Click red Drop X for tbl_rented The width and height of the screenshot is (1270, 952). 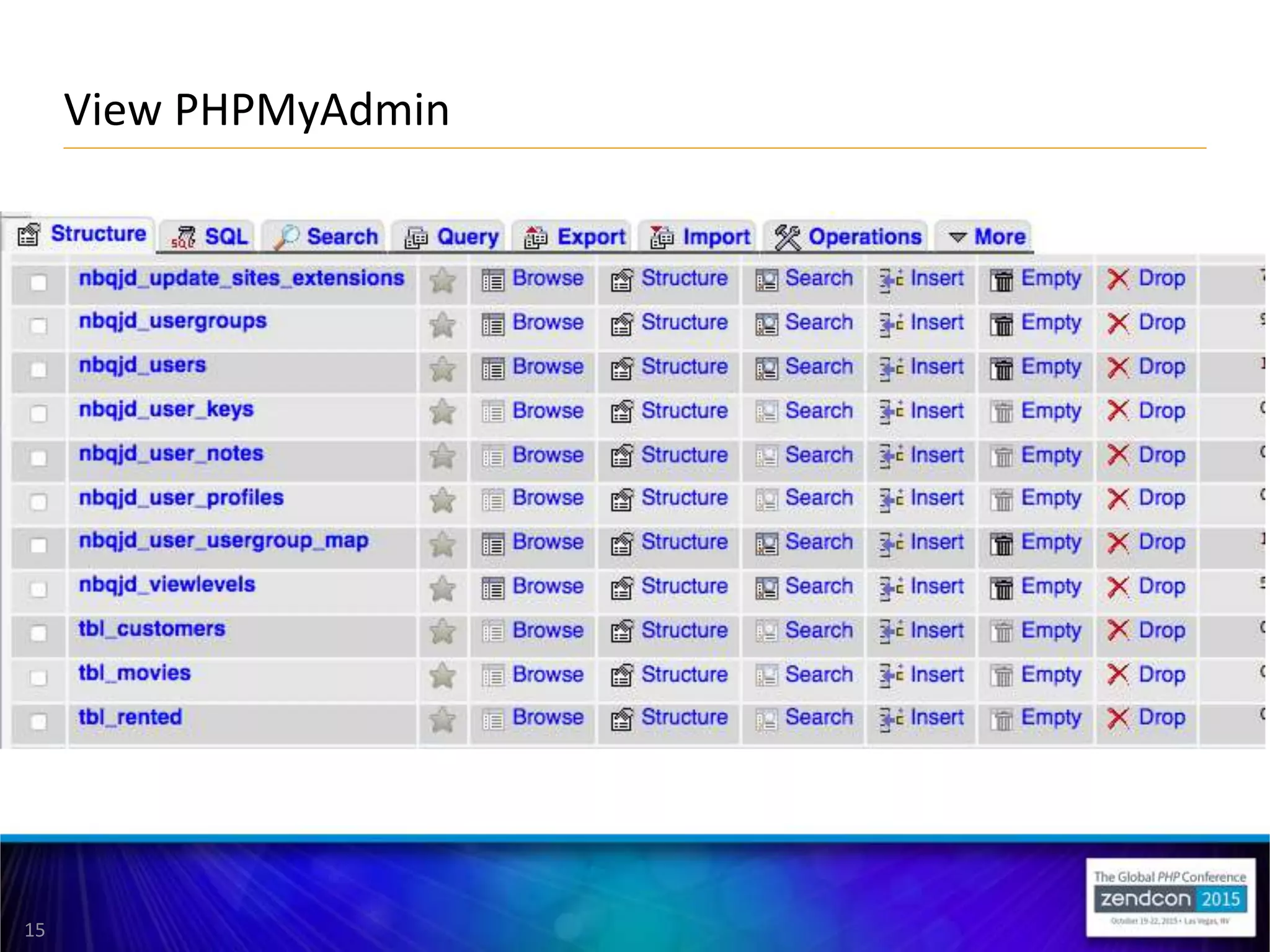pyautogui.click(x=1117, y=719)
